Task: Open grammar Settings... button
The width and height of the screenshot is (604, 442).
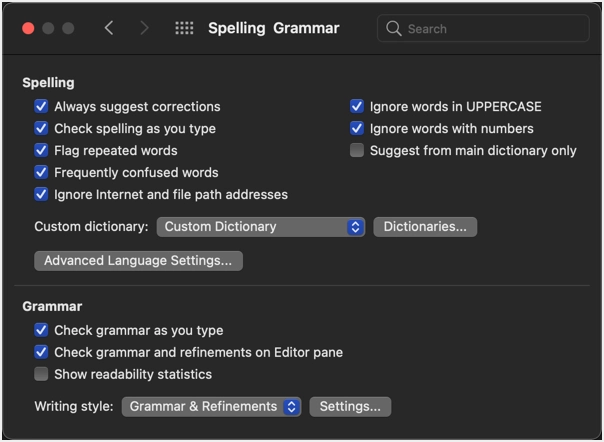Action: coord(350,407)
